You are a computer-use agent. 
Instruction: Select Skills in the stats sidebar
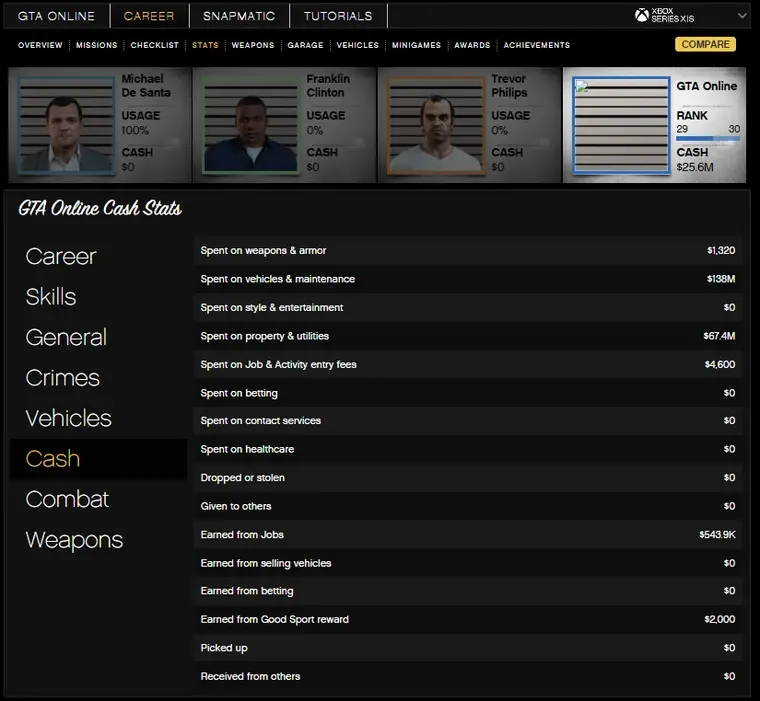(51, 297)
